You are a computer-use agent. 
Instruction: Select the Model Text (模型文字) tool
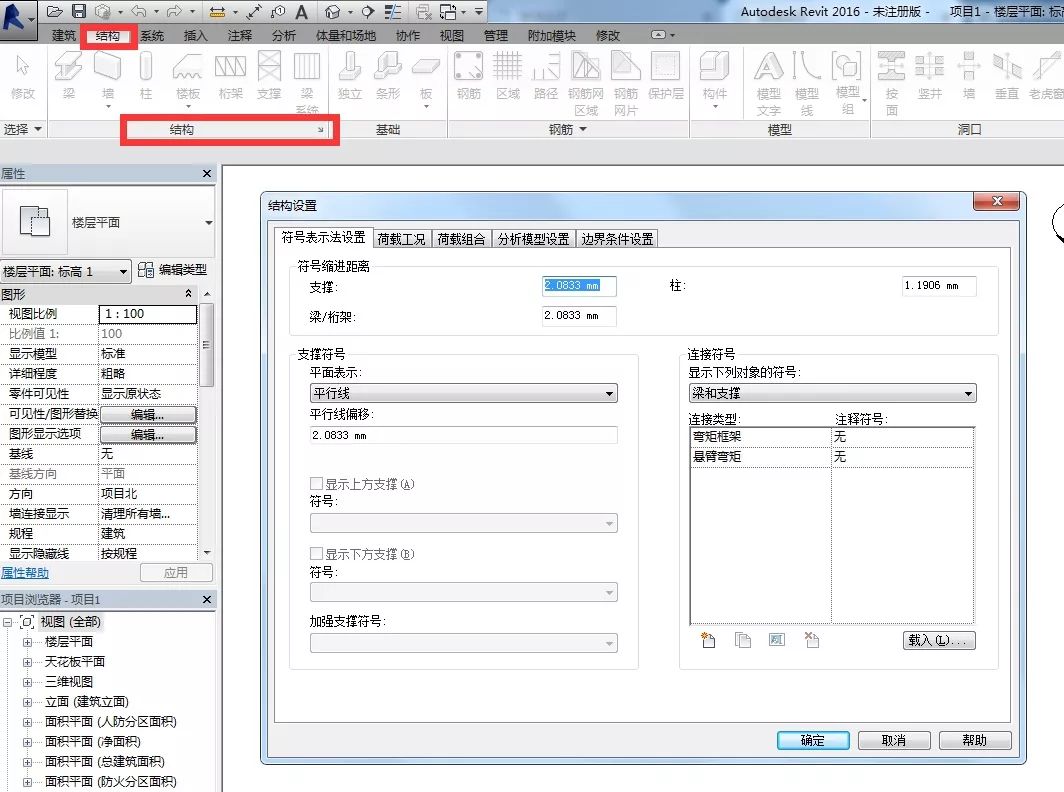tap(768, 83)
